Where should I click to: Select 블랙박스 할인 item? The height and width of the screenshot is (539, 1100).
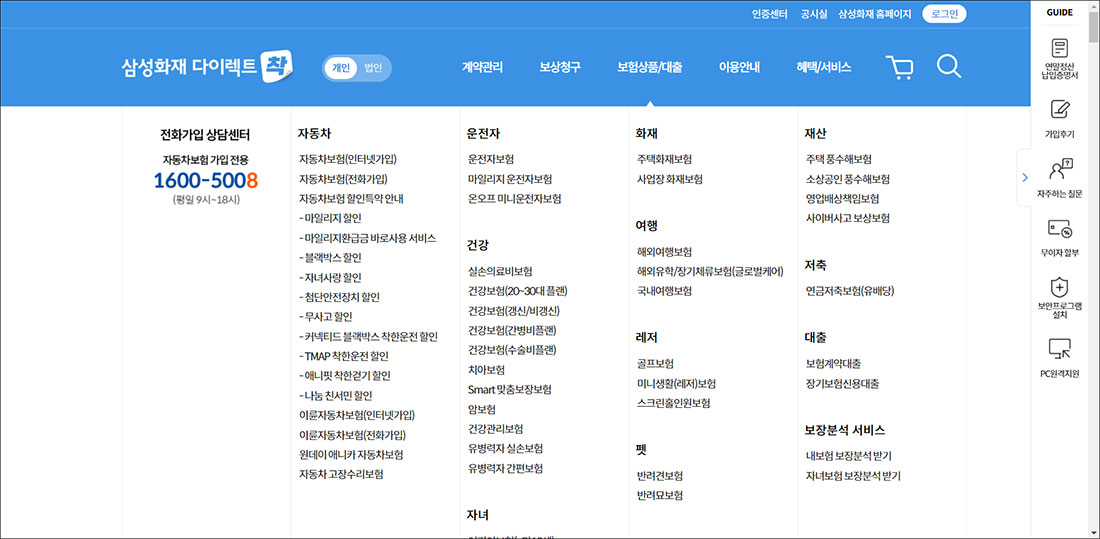tap(330, 258)
